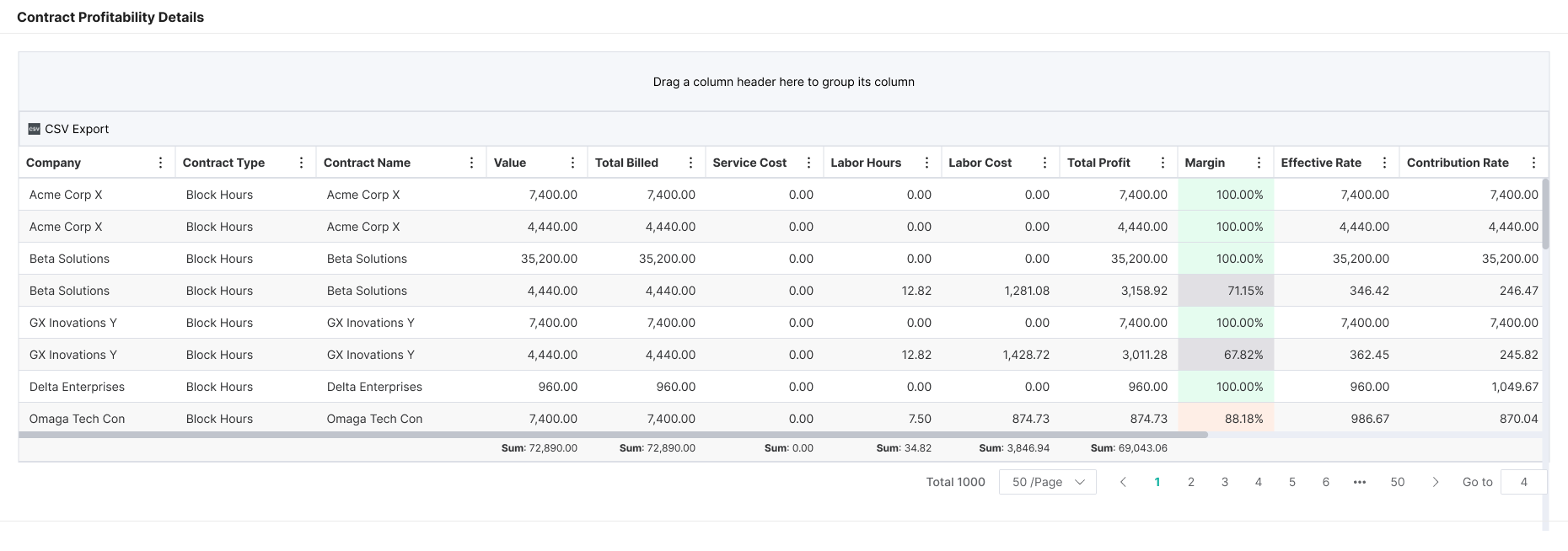1568x551 pixels.
Task: Click the column grouping drop area
Action: 784,82
